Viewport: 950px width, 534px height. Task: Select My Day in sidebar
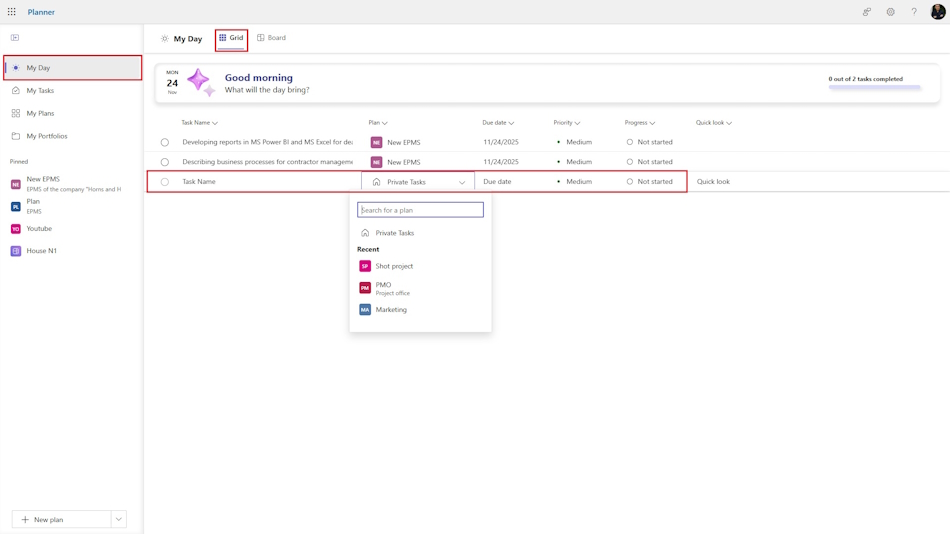click(72, 68)
